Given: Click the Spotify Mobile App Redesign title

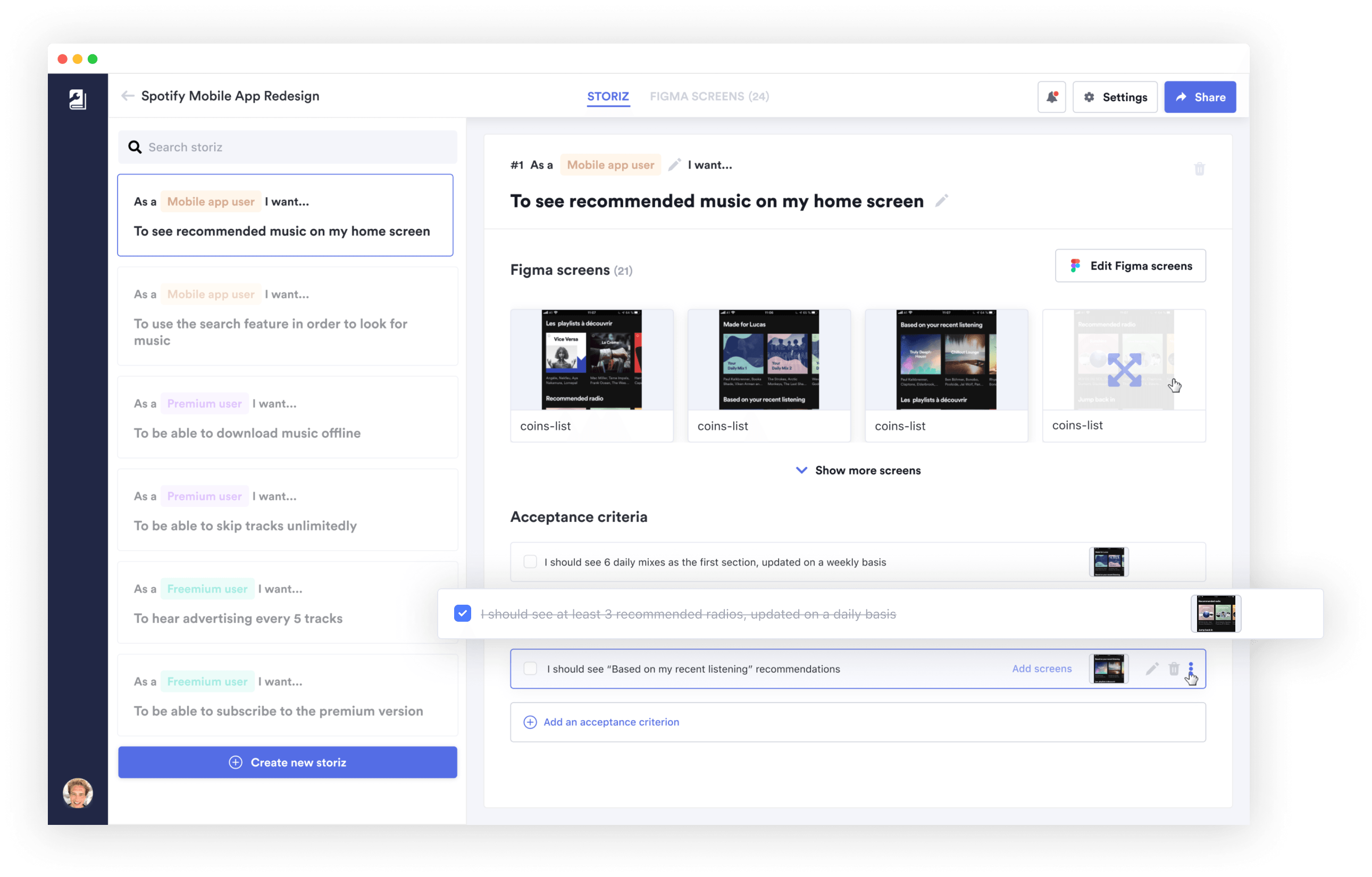Looking at the screenshot, I should coord(230,96).
